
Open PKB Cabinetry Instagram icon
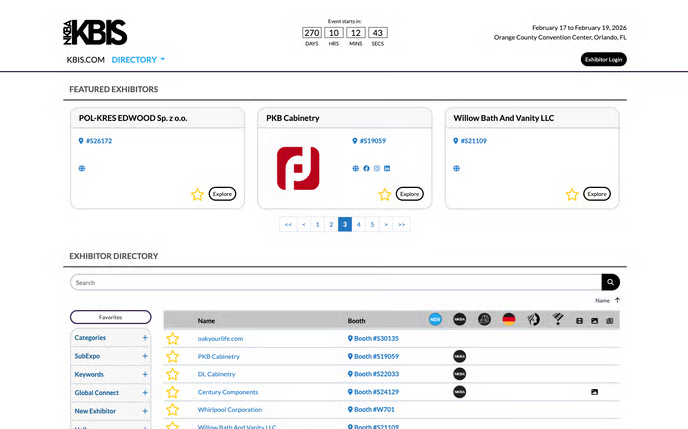click(377, 168)
